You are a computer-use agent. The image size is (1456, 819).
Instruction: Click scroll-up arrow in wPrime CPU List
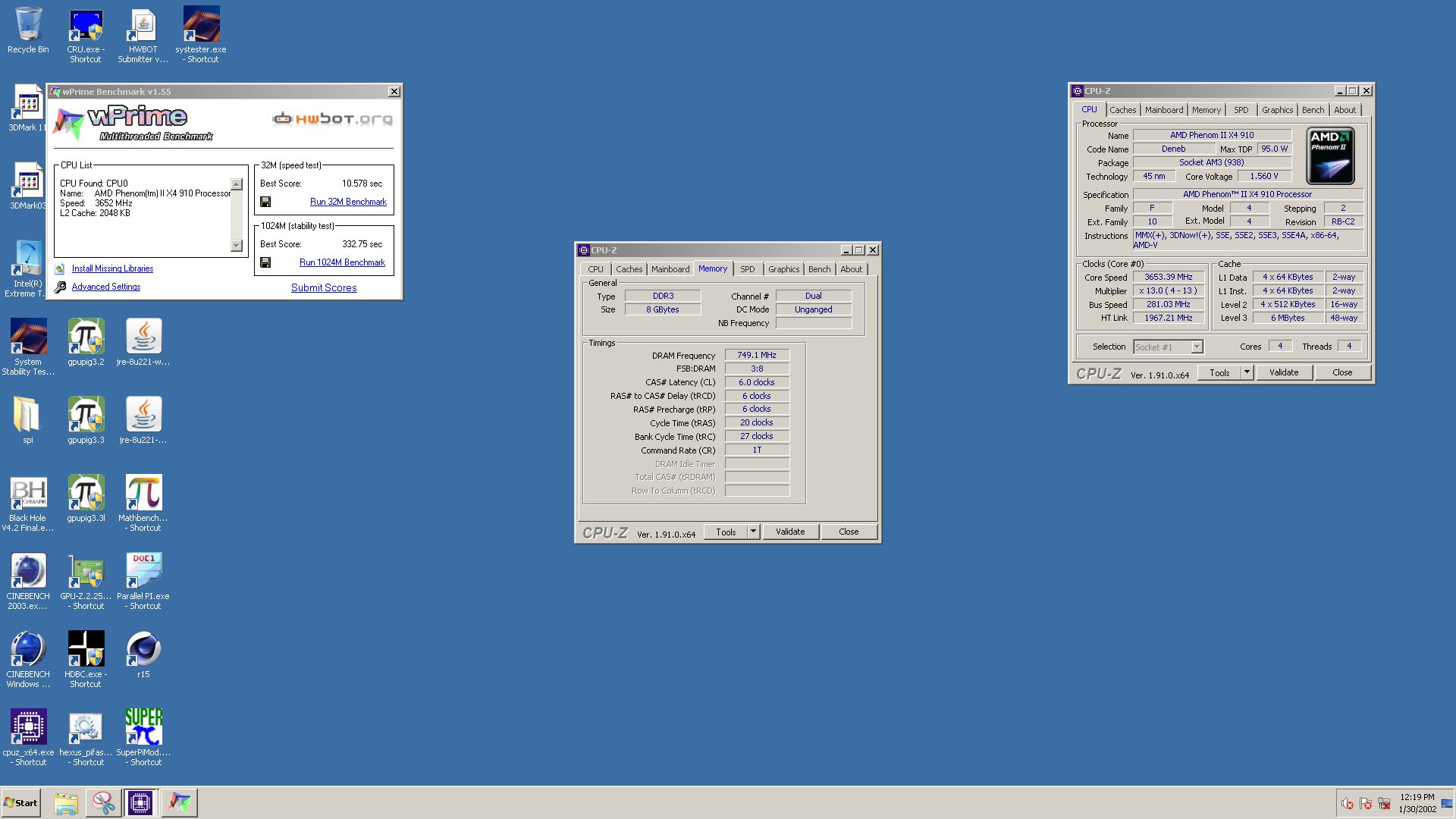click(237, 184)
